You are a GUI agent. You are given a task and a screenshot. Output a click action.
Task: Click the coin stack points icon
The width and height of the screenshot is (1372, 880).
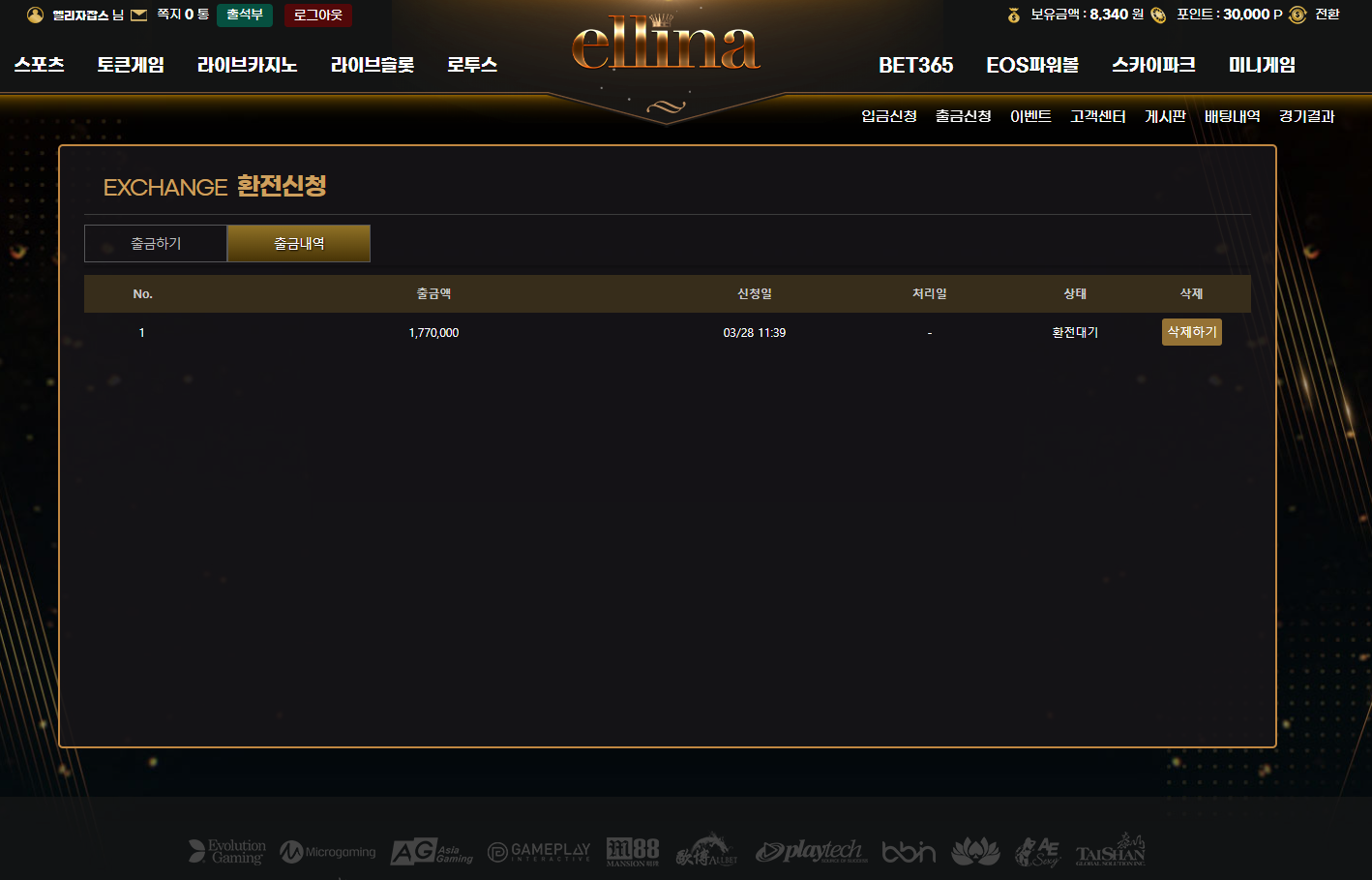(x=1158, y=15)
